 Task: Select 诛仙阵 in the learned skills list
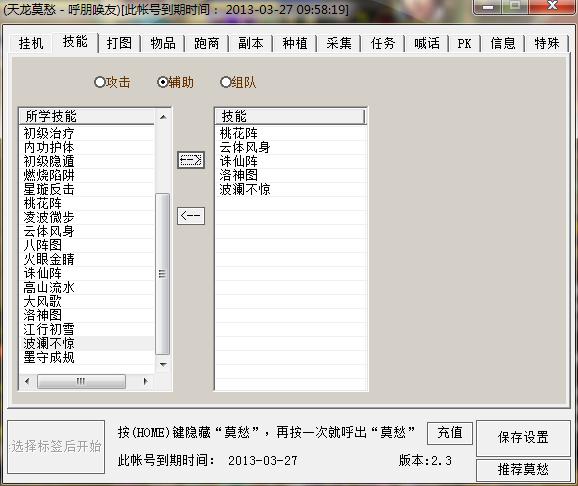(87, 273)
